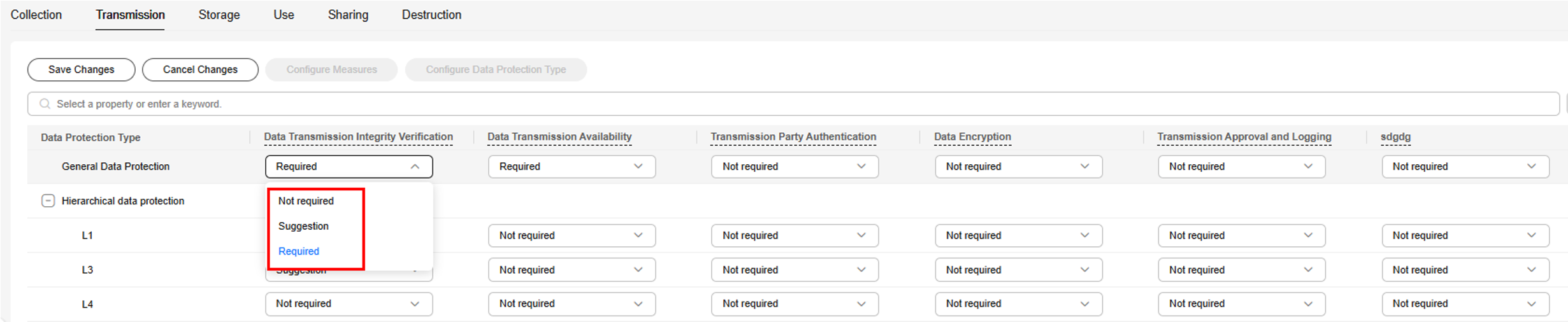
Task: Open the Sharing tab
Action: (x=348, y=15)
